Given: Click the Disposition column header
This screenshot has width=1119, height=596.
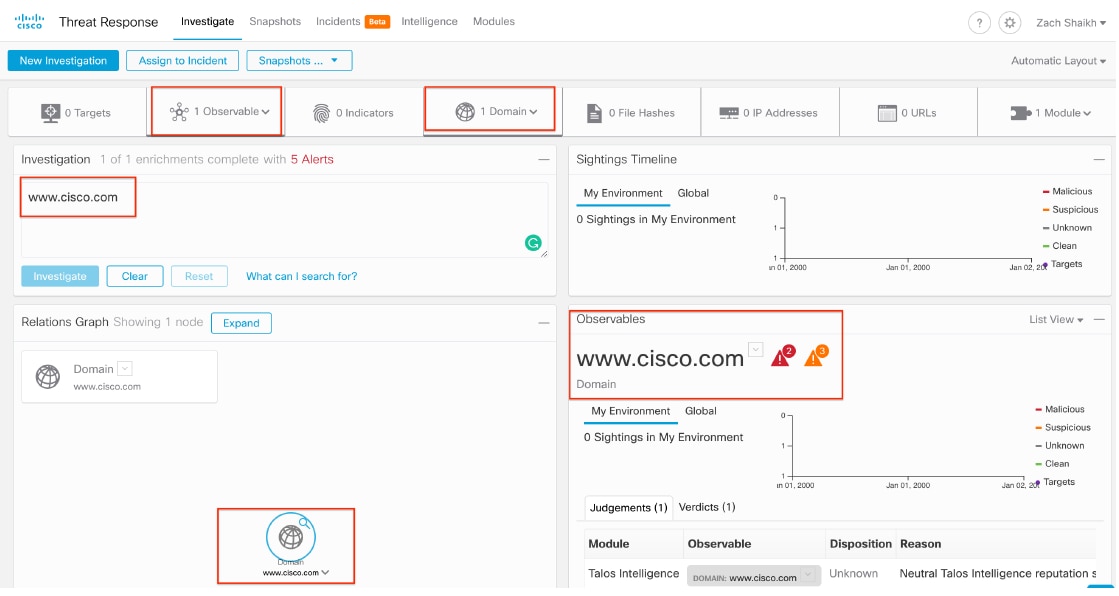Looking at the screenshot, I should click(860, 544).
